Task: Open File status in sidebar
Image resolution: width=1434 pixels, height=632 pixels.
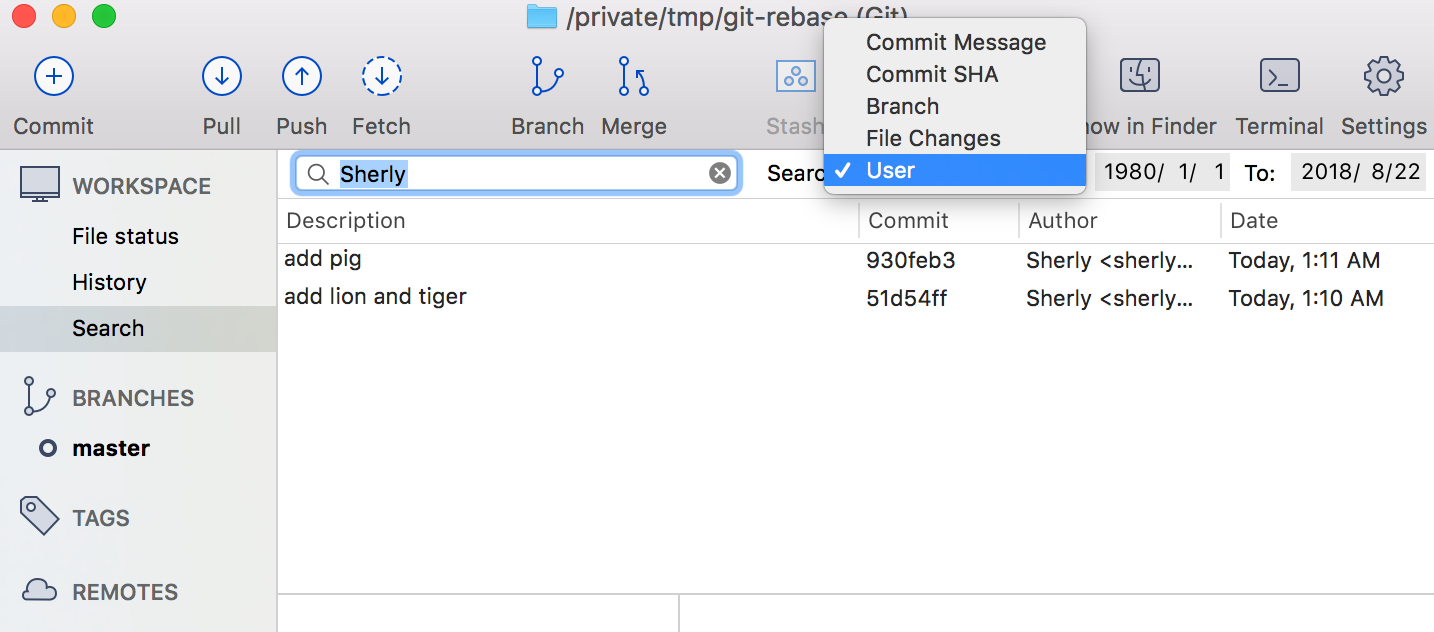Action: pos(125,237)
